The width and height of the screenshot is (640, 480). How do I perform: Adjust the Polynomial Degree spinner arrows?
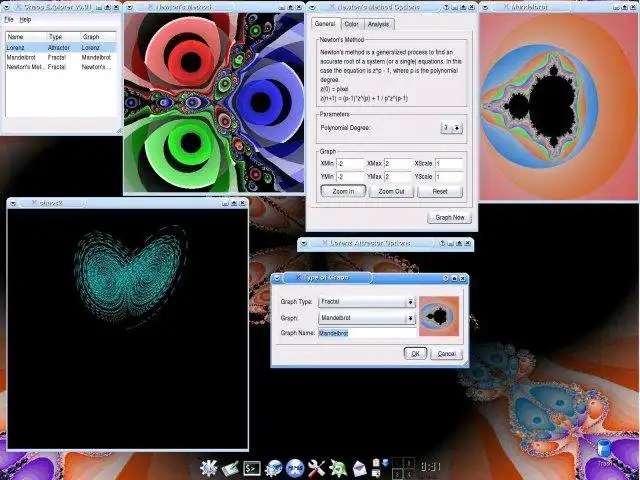pyautogui.click(x=457, y=128)
